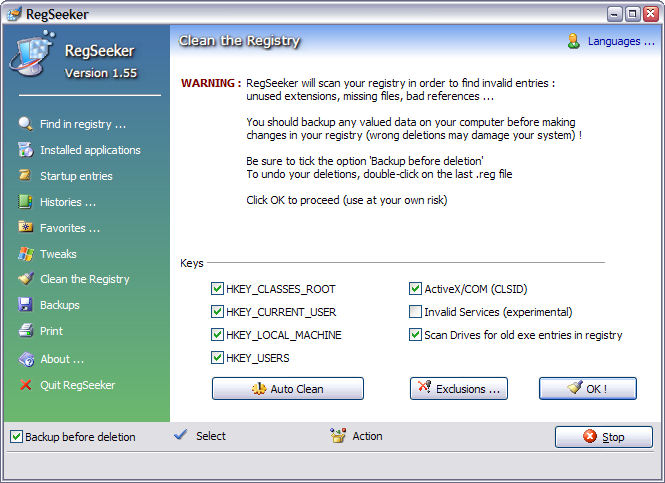
Task: Click the RegSeeker title bar app icon
Action: tap(14, 14)
